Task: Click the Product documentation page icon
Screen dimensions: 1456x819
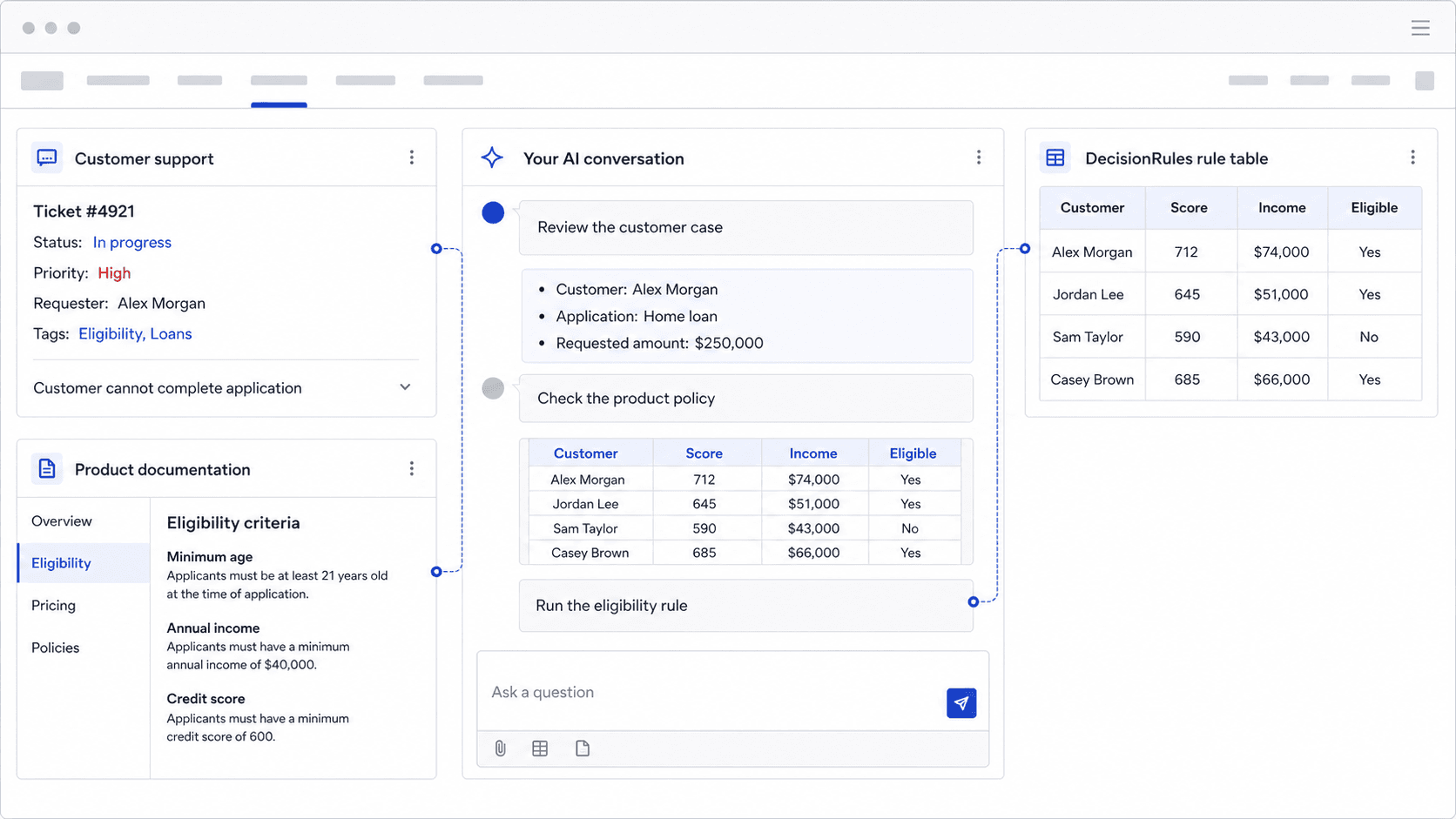Action: [x=47, y=469]
